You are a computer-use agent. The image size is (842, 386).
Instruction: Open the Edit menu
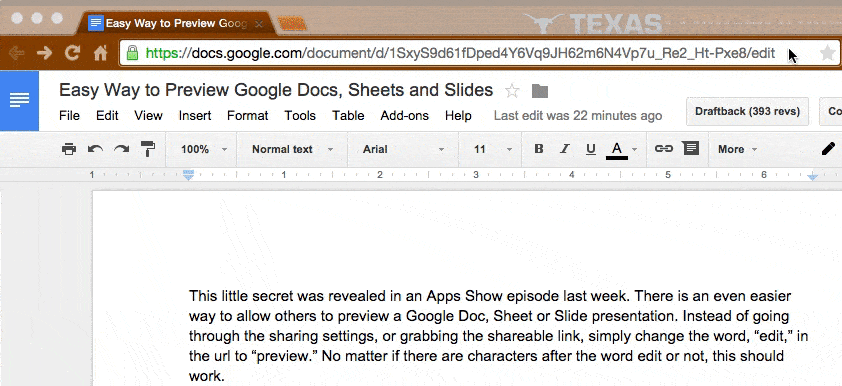click(x=107, y=115)
